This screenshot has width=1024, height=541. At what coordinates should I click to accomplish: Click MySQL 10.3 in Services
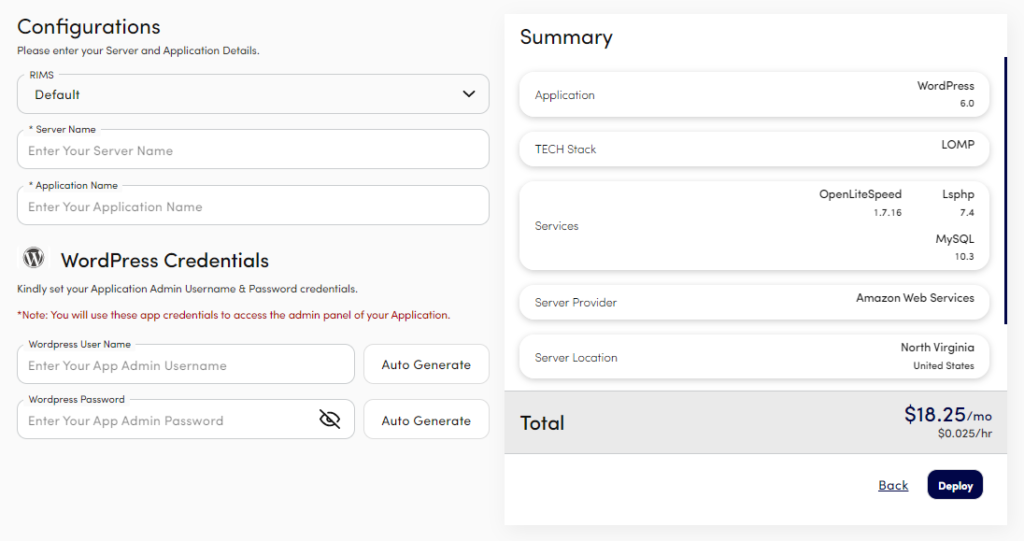click(x=954, y=248)
